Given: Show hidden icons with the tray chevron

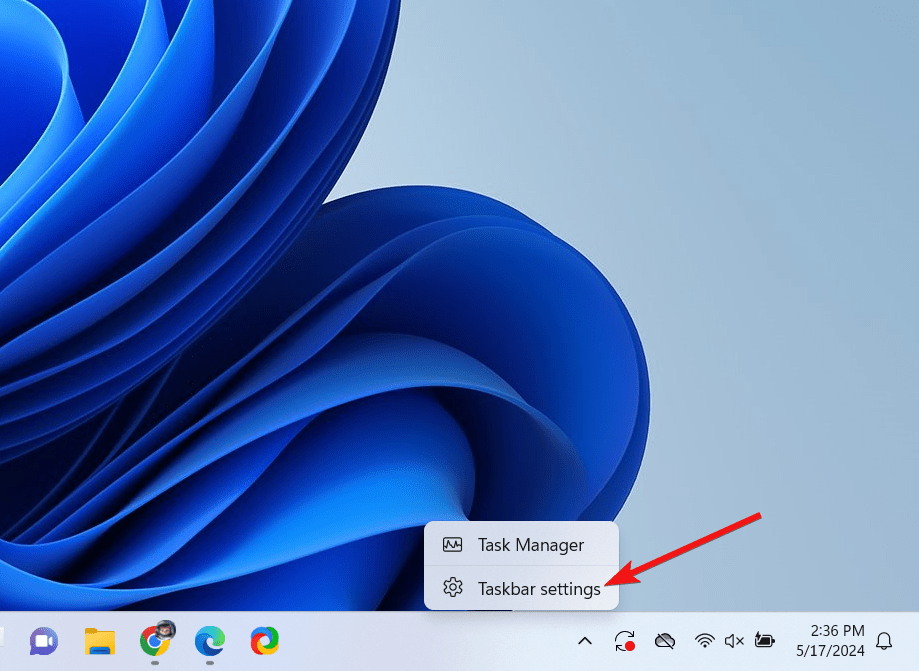Looking at the screenshot, I should 585,641.
